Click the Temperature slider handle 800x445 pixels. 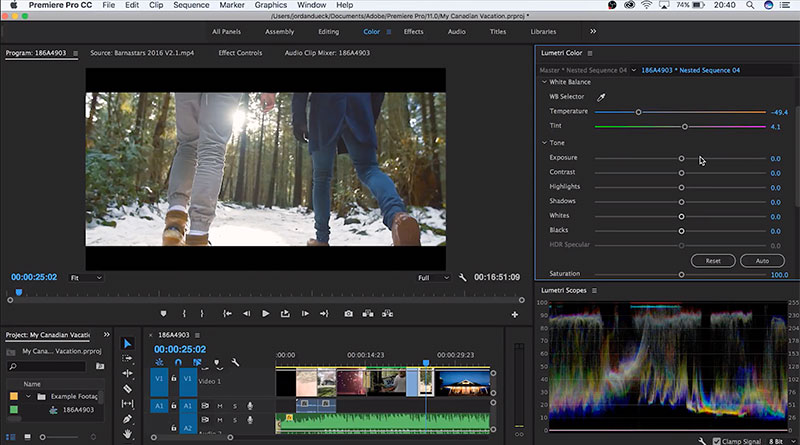(638, 112)
